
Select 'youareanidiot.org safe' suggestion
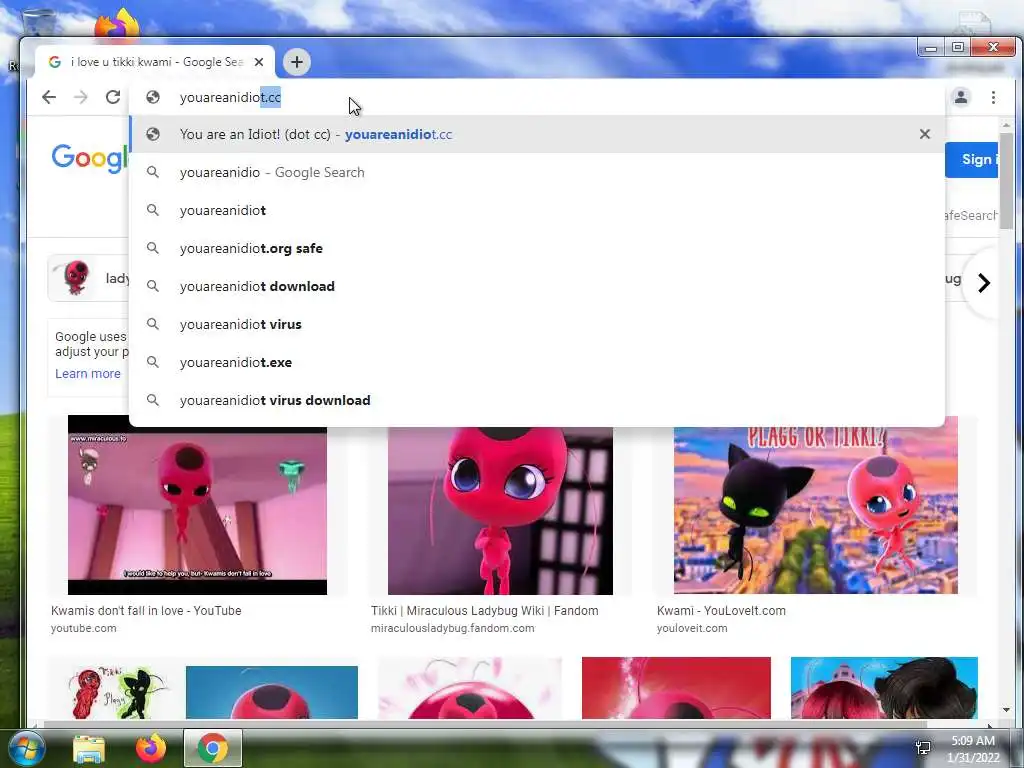pos(537,248)
